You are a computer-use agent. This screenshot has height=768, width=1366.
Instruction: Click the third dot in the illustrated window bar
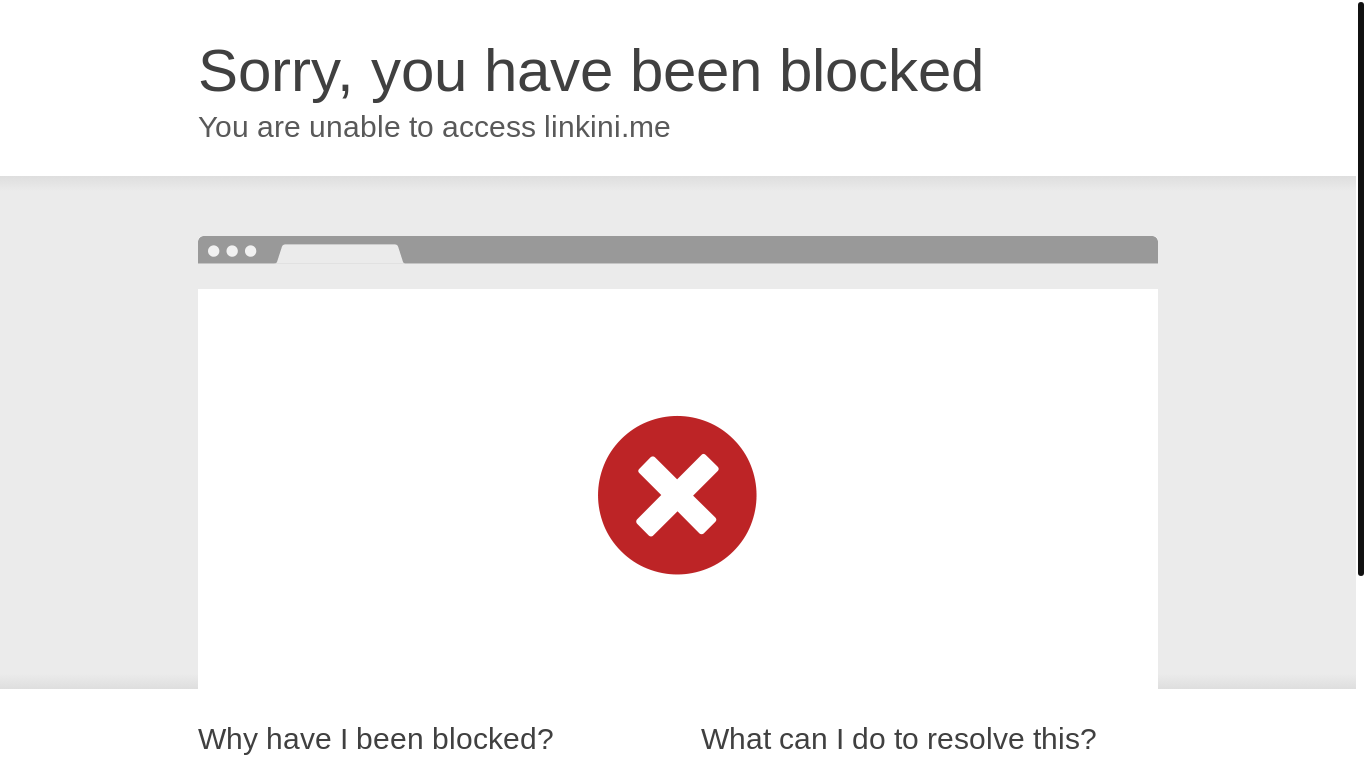tap(251, 251)
